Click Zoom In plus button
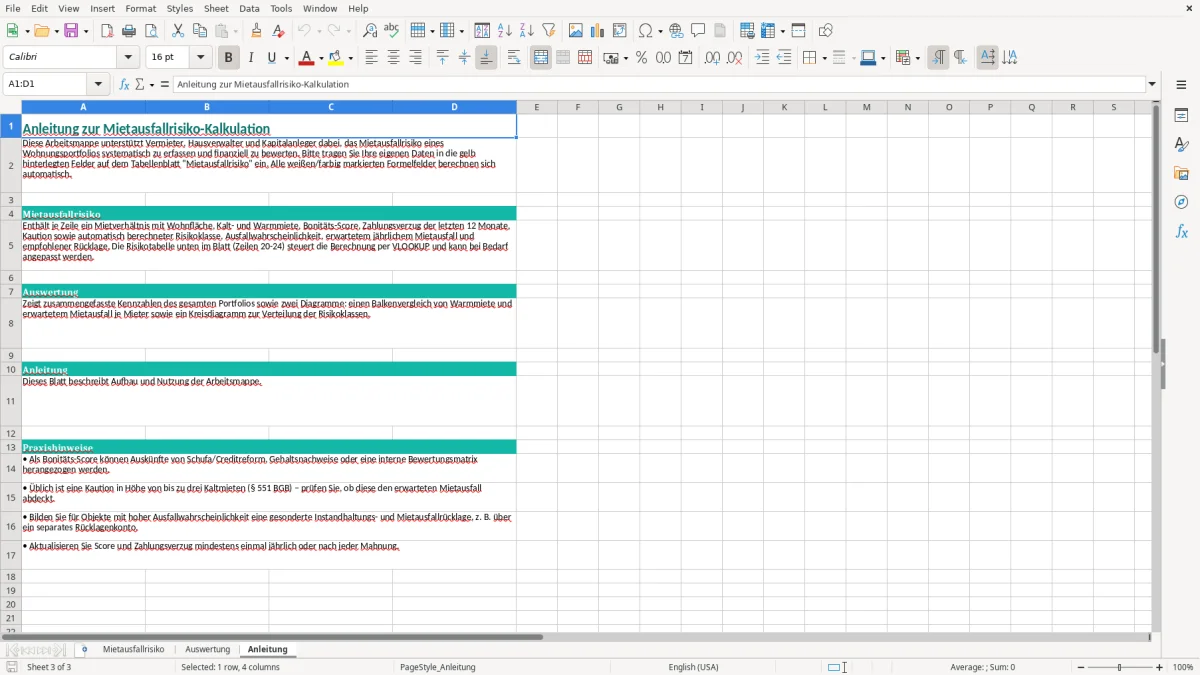Viewport: 1200px width, 675px height. tap(1160, 667)
